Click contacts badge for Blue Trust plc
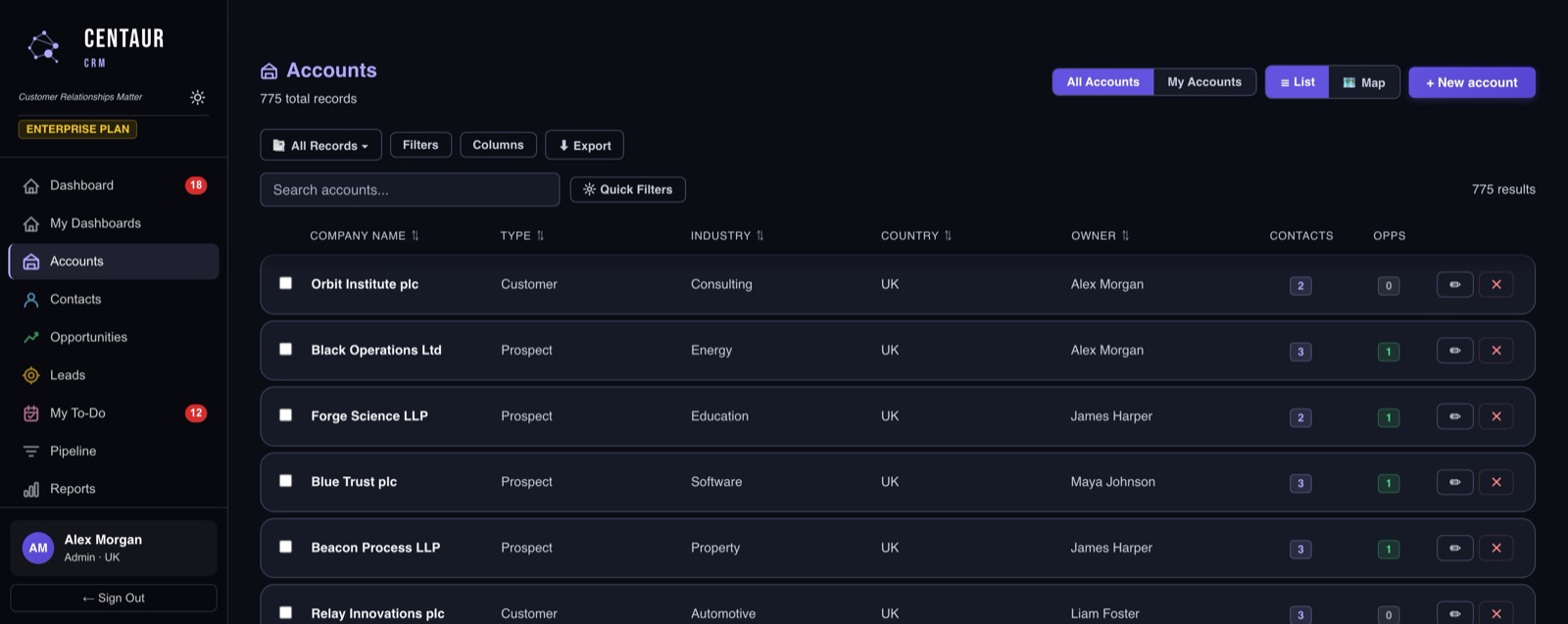 tap(1300, 483)
